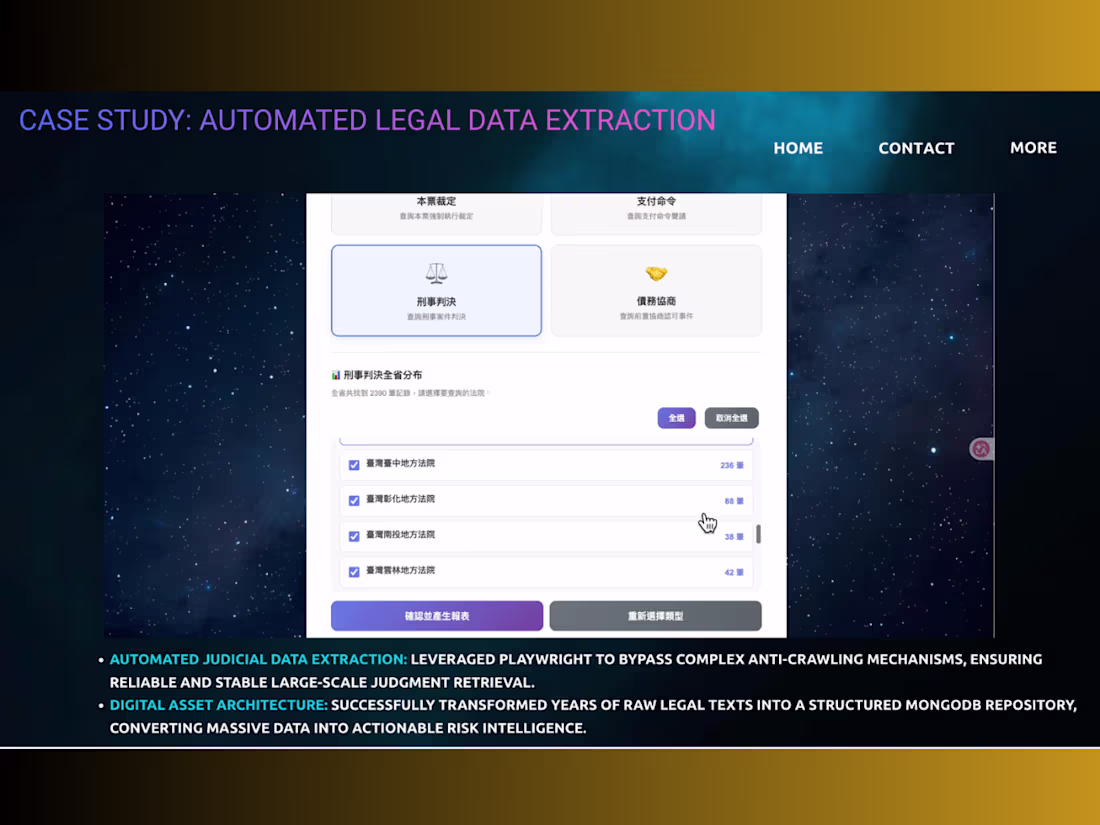
Task: Click the 236 count for 臺中 court
Action: coord(732,465)
